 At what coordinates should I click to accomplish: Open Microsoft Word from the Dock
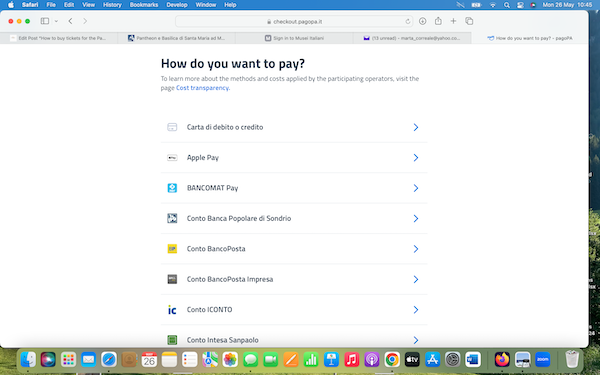click(x=473, y=359)
